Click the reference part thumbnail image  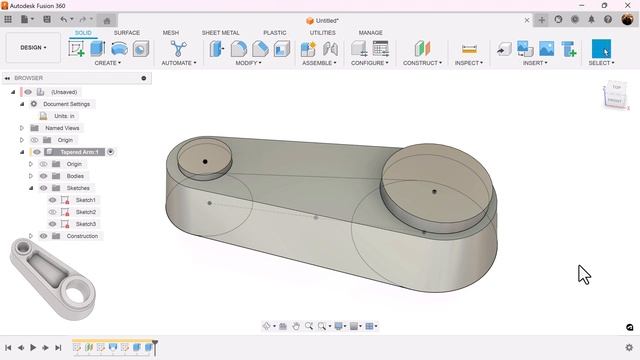[x=52, y=279]
